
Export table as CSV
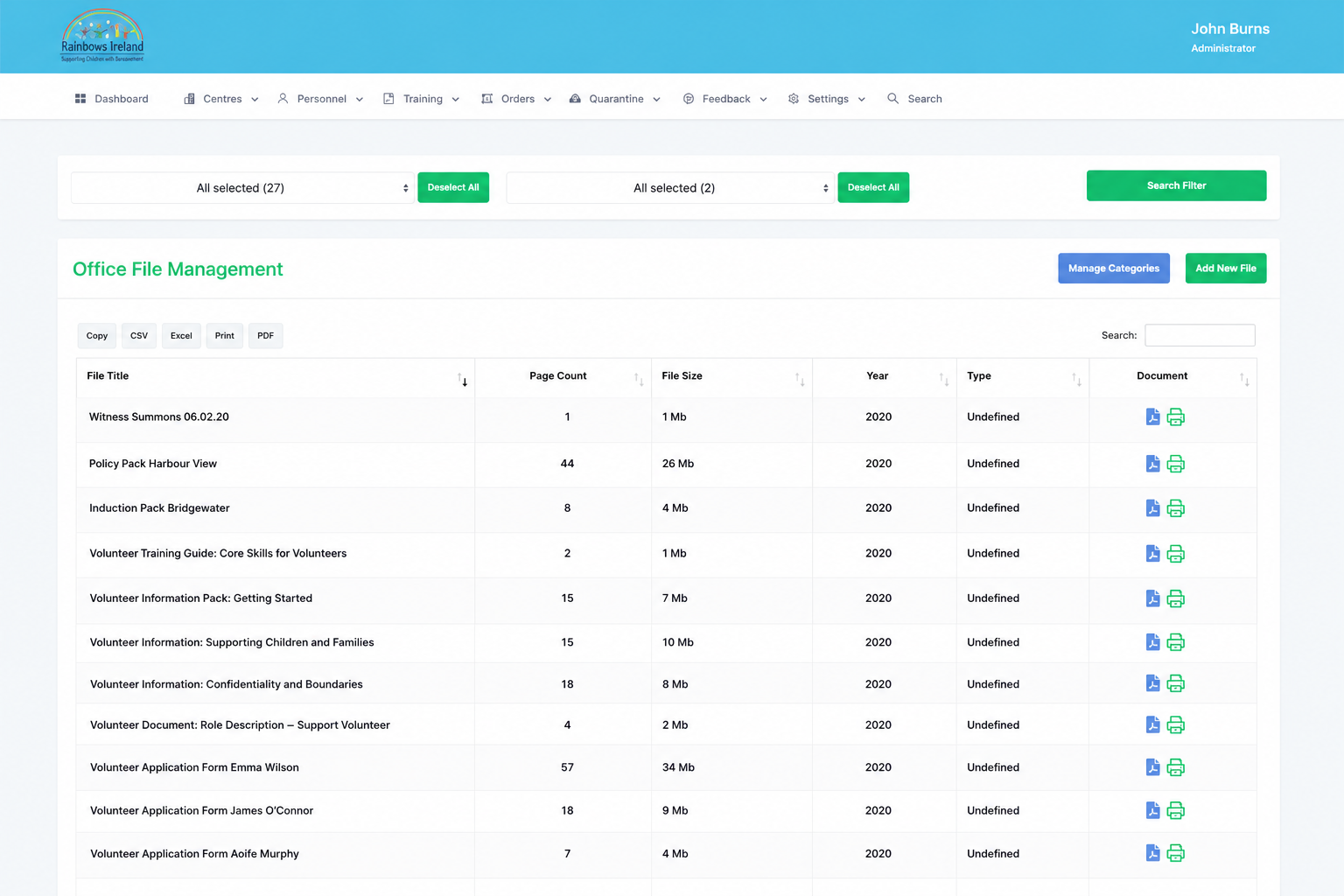139,336
